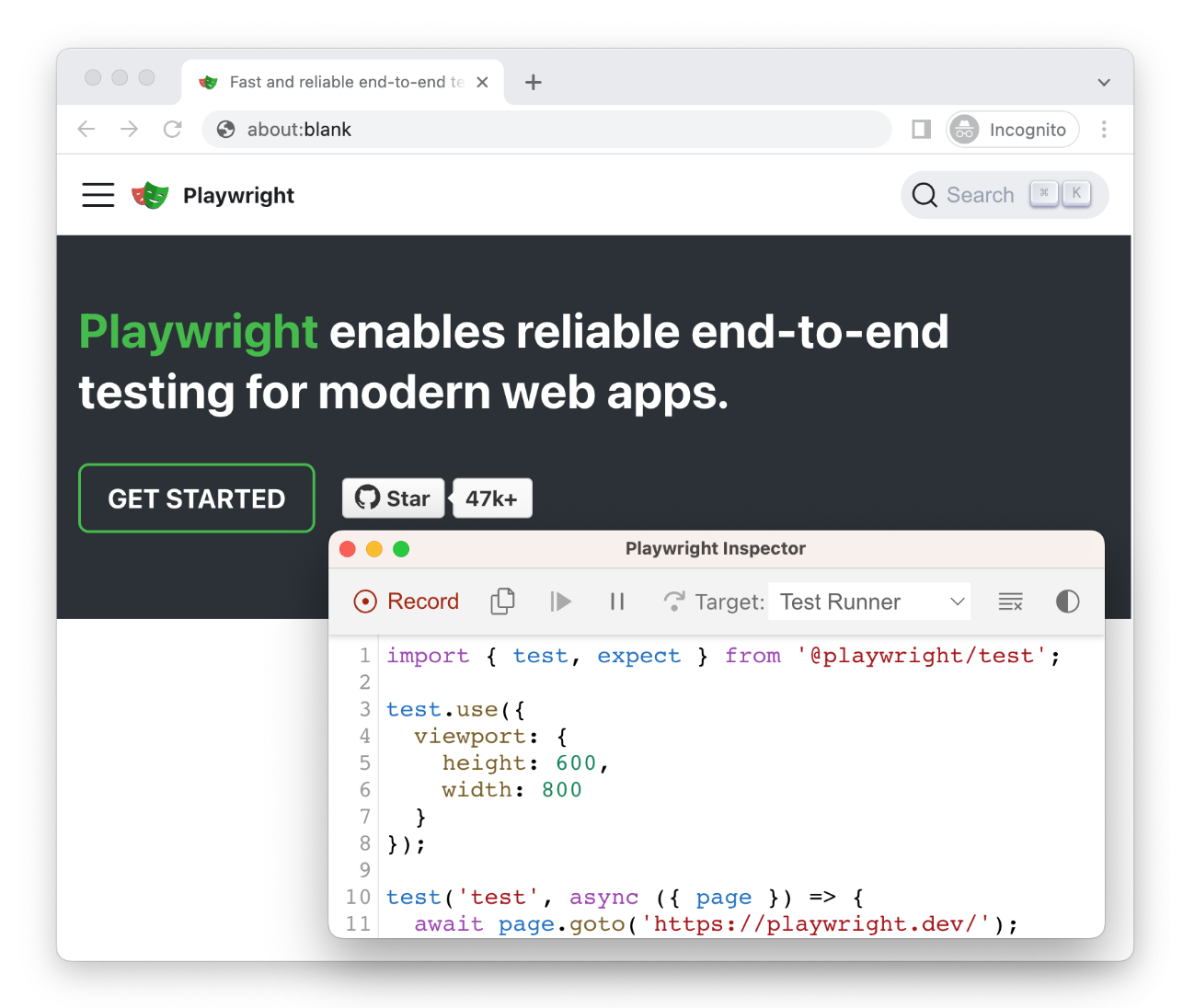Select the Fast and reliable end-to-end tab

click(x=343, y=82)
